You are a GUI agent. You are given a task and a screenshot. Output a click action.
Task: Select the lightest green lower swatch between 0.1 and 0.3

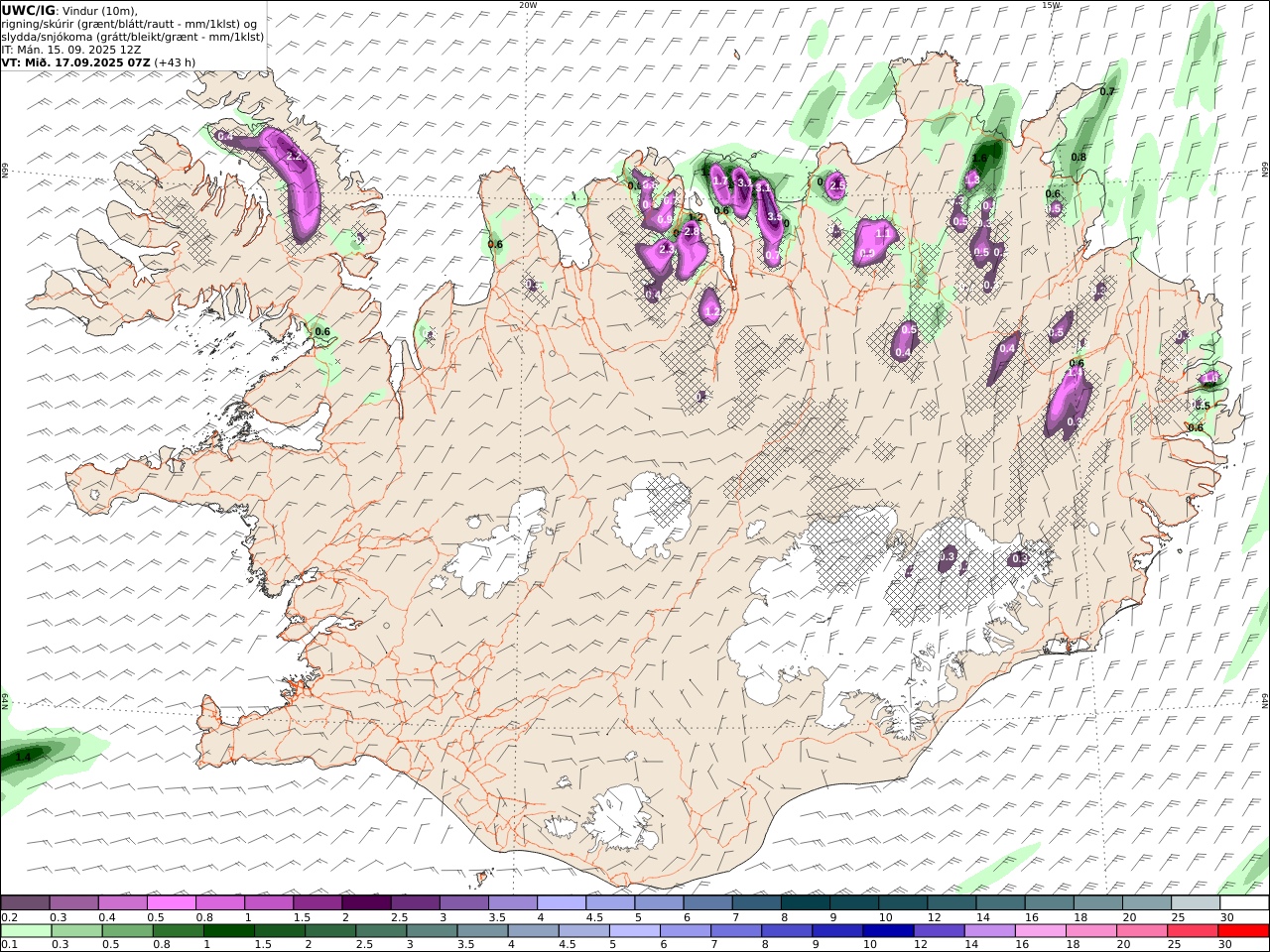[x=26, y=931]
